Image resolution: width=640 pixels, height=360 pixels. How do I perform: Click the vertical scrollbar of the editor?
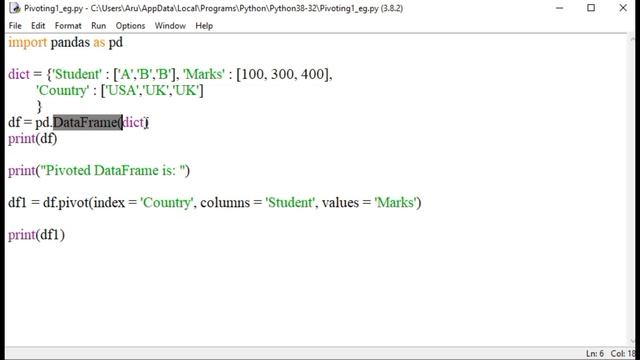(633, 190)
